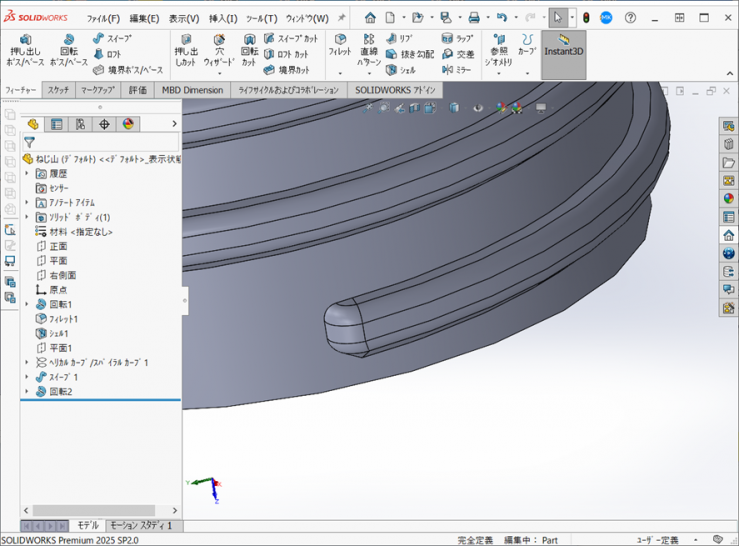Select the スイープカット swept cut tool
The width and height of the screenshot is (739, 546).
pos(288,39)
